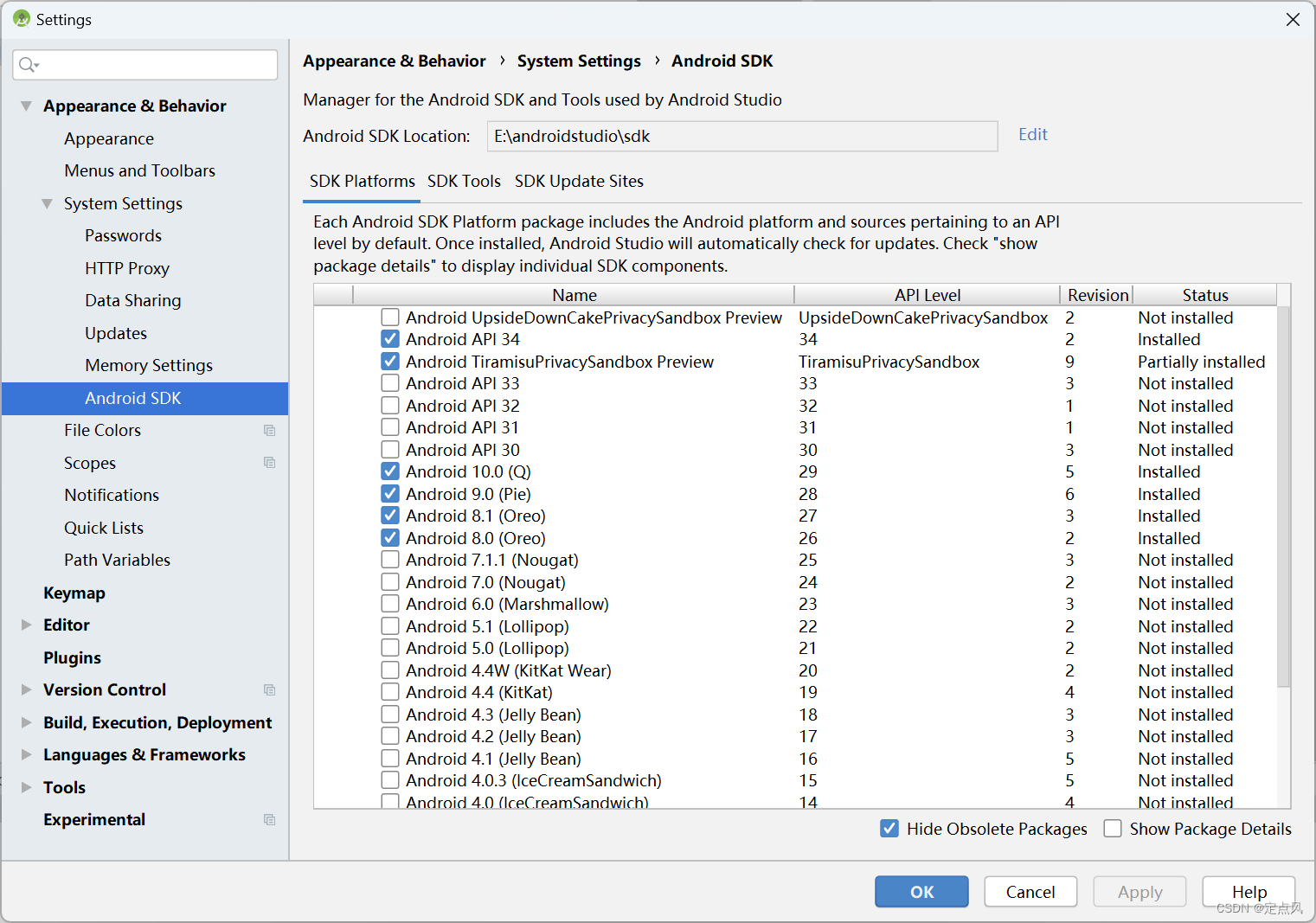Click the search magnifier icon in settings
This screenshot has height=923, width=1316.
pyautogui.click(x=29, y=65)
